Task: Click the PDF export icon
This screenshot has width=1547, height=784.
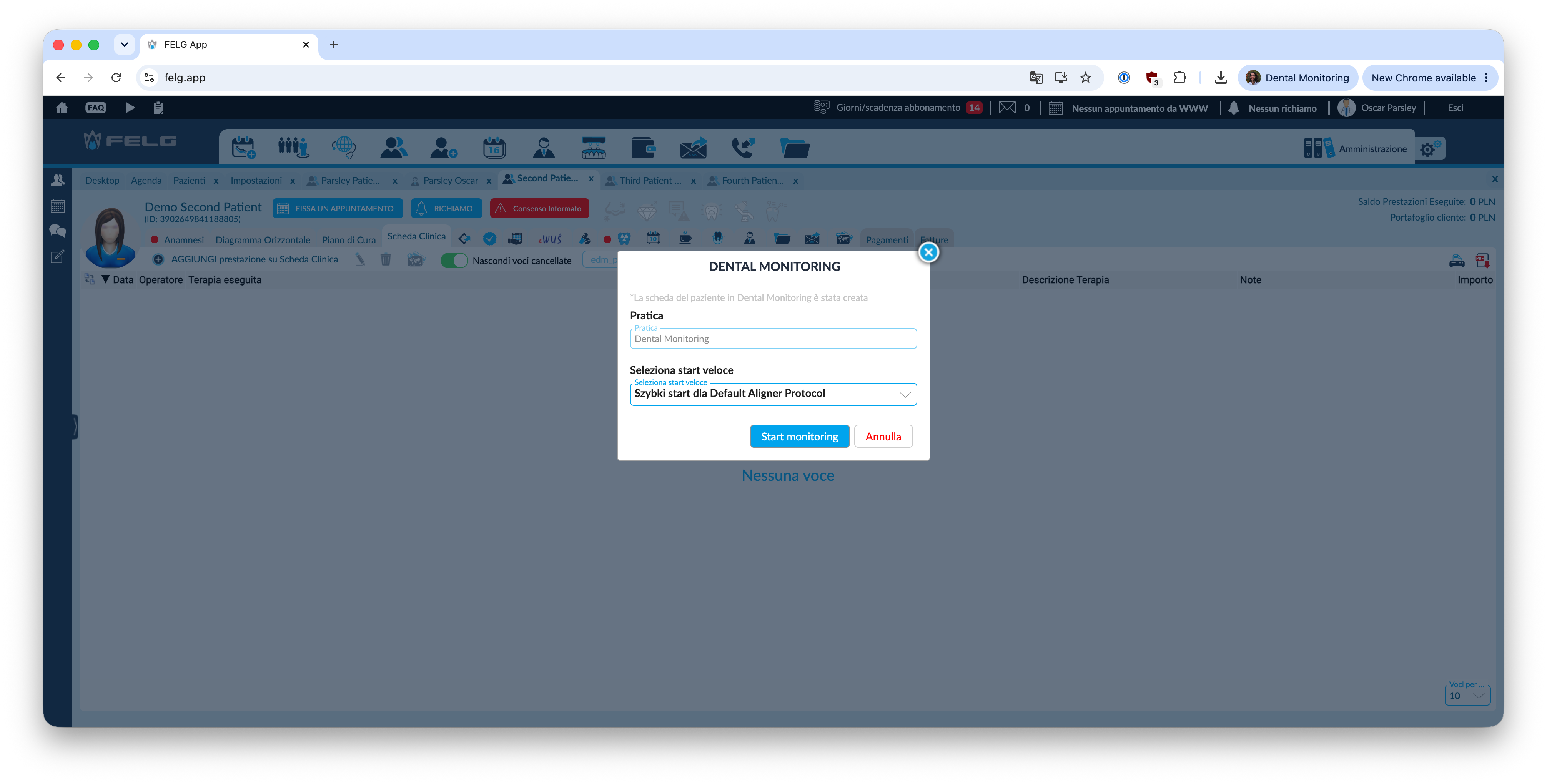Action: click(1482, 261)
